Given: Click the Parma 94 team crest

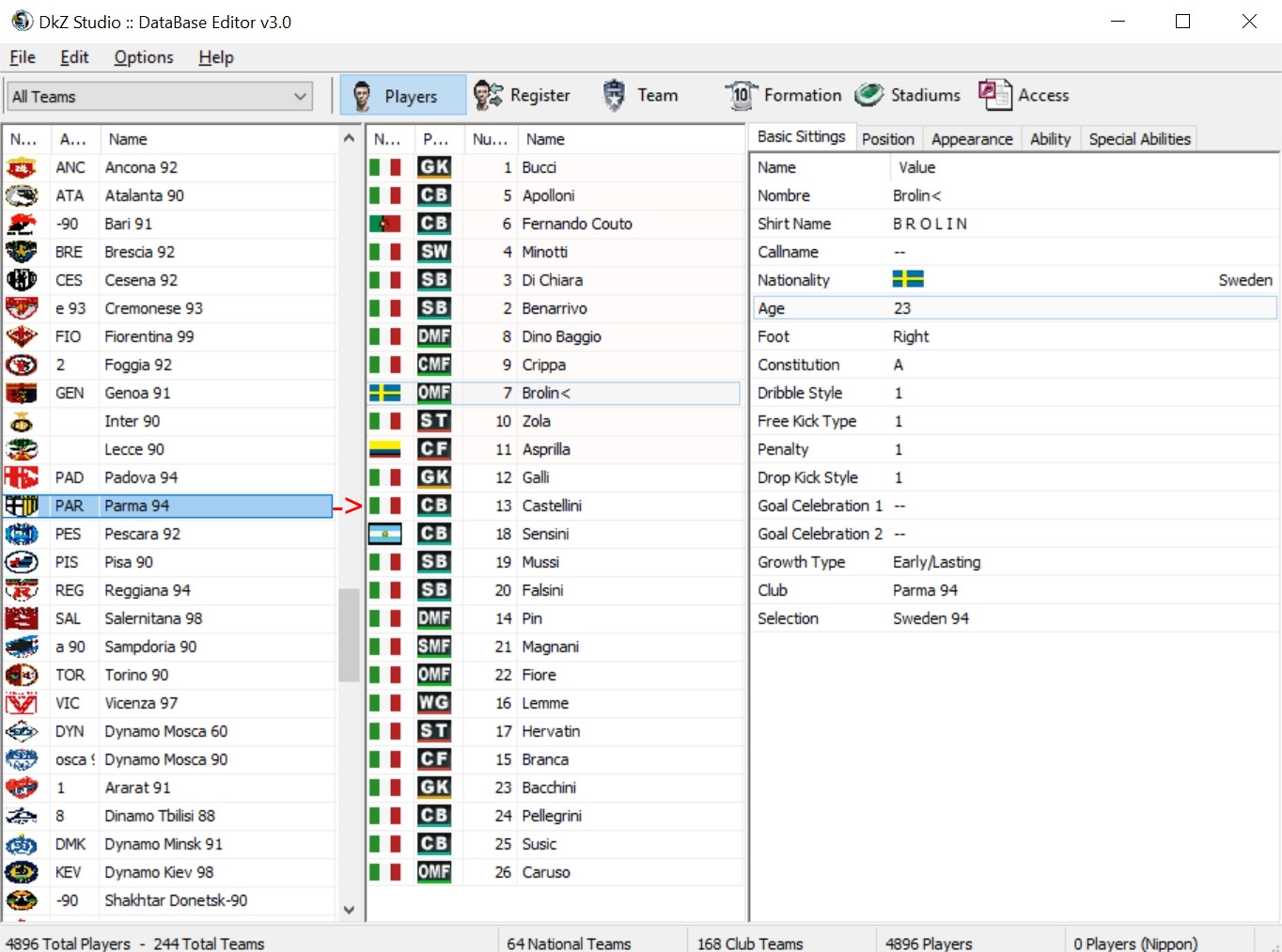Looking at the screenshot, I should [22, 506].
